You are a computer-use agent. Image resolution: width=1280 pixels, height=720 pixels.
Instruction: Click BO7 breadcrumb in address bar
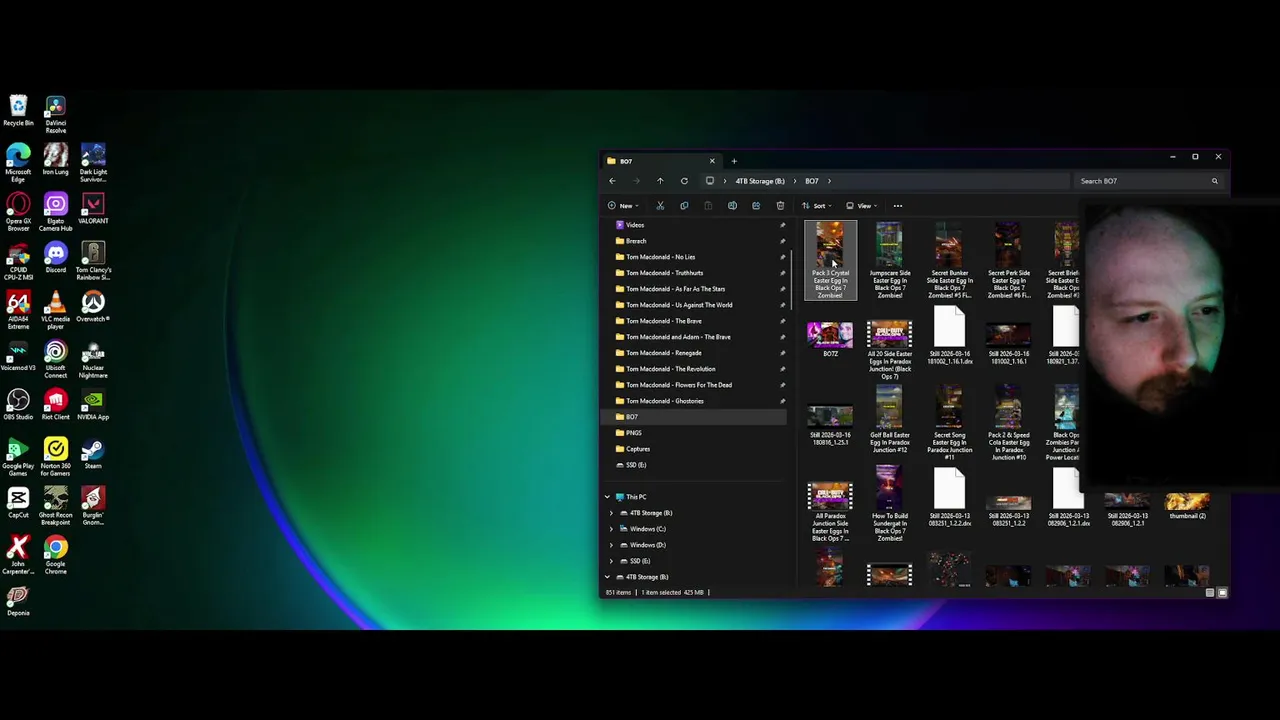[x=812, y=181]
